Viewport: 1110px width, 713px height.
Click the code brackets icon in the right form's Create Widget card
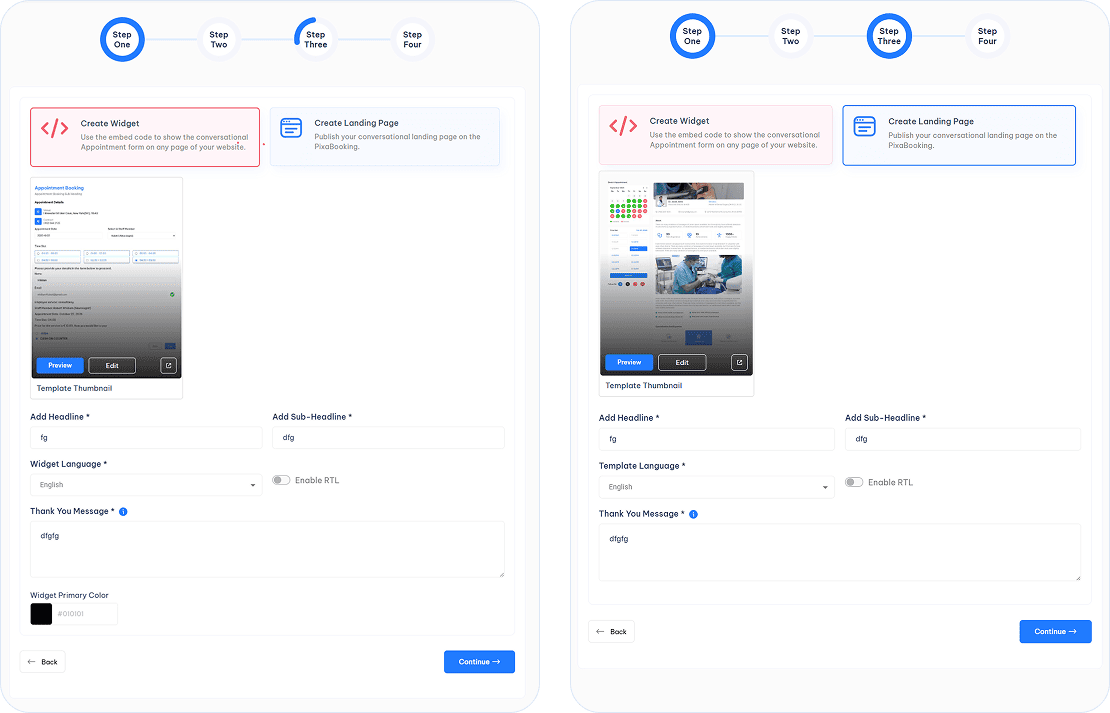pyautogui.click(x=623, y=126)
